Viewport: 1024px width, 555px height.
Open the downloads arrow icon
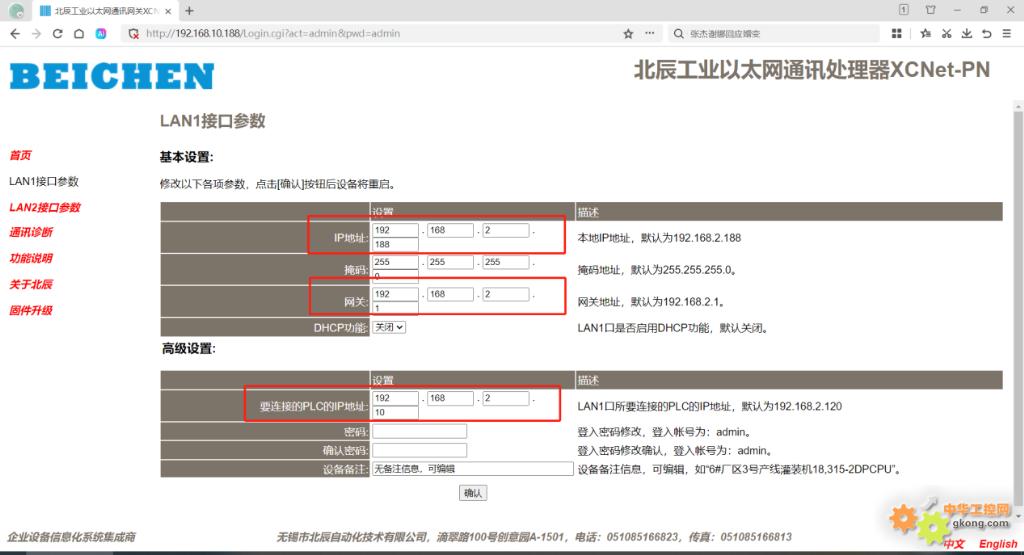967,33
